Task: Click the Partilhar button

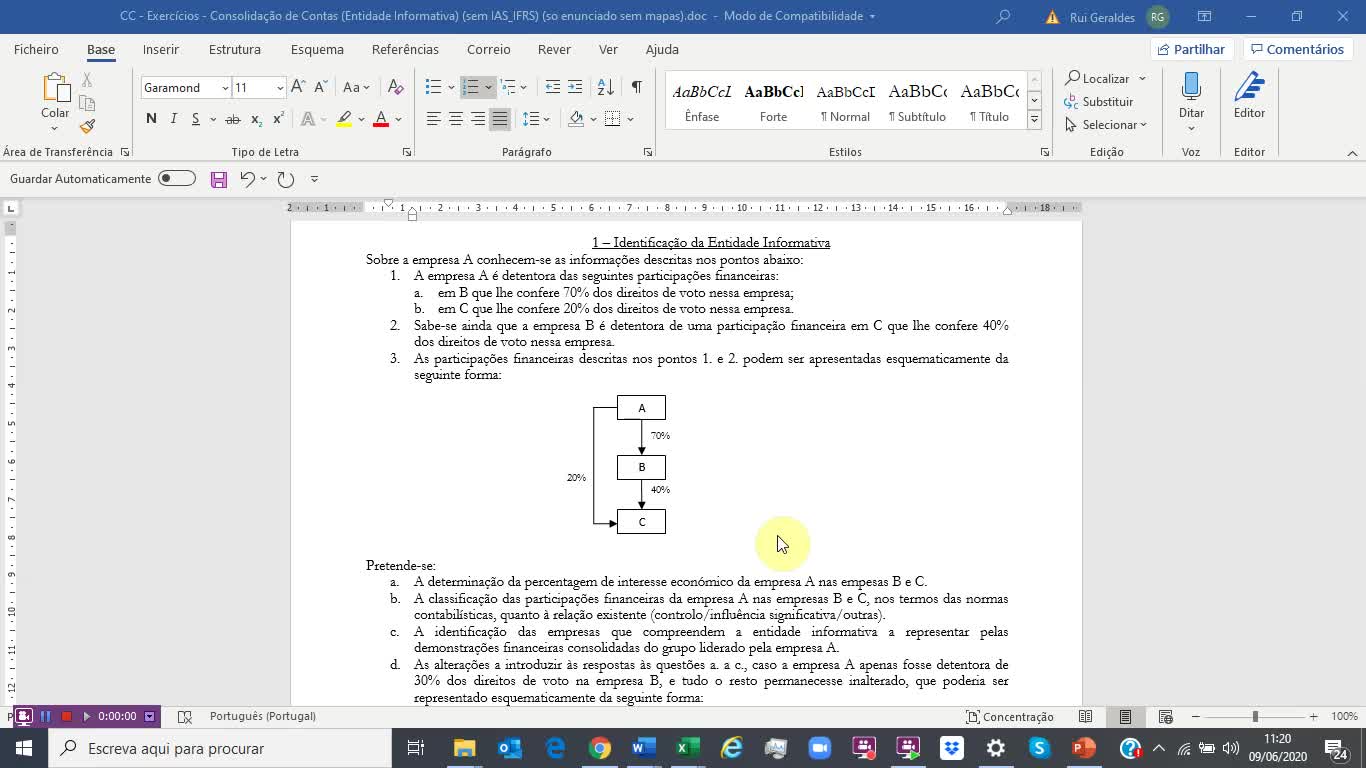Action: (x=1190, y=48)
